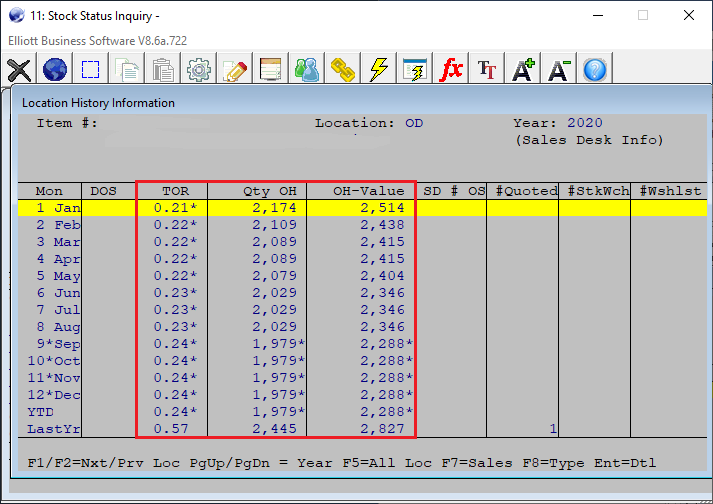The width and height of the screenshot is (713, 504).
Task: Increase font size with A plus icon
Action: [x=523, y=70]
